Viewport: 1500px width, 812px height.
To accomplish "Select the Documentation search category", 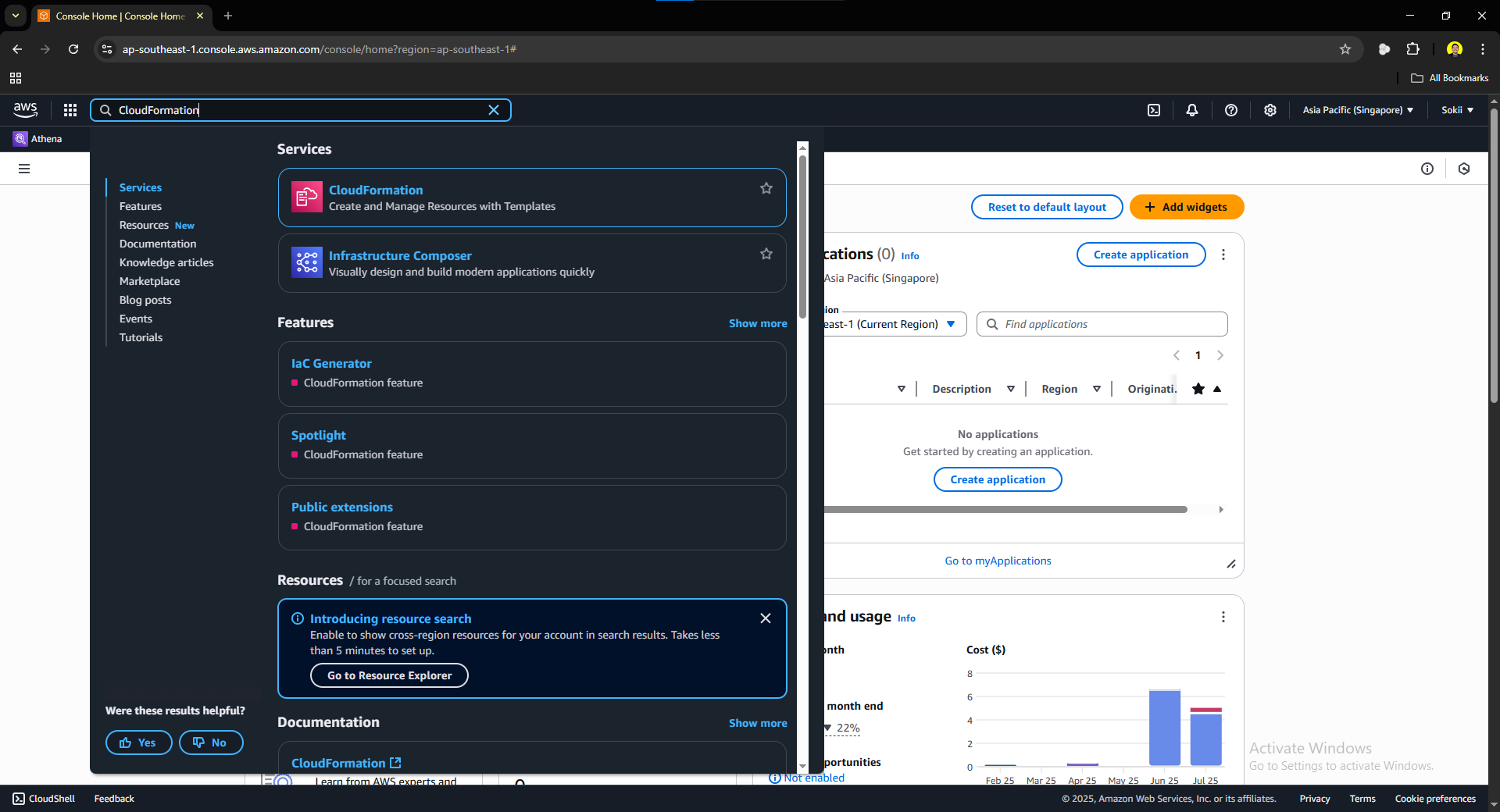I will pyautogui.click(x=158, y=244).
